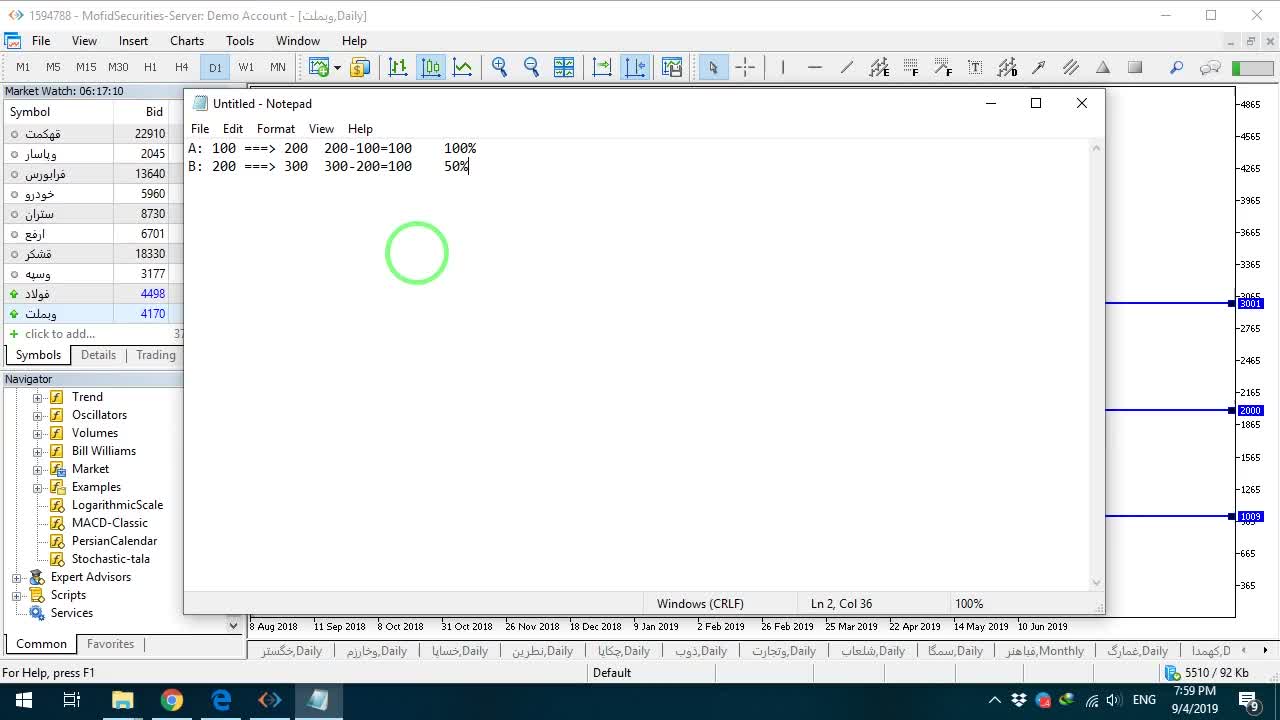Viewport: 1280px width, 720px height.
Task: Select the Stochastic-tala indicator
Action: (x=110, y=559)
